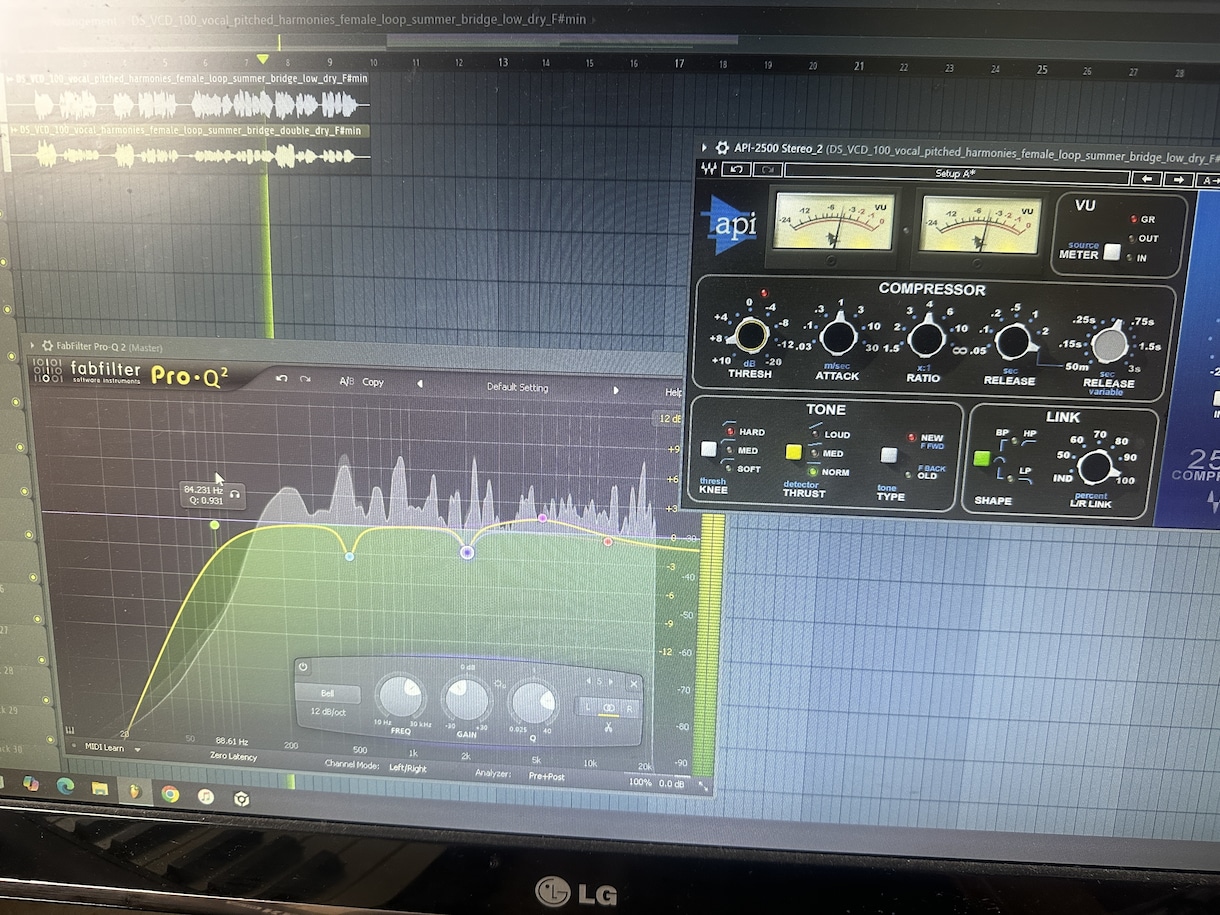
Task: Toggle the VU source METER button
Action: [x=1111, y=252]
